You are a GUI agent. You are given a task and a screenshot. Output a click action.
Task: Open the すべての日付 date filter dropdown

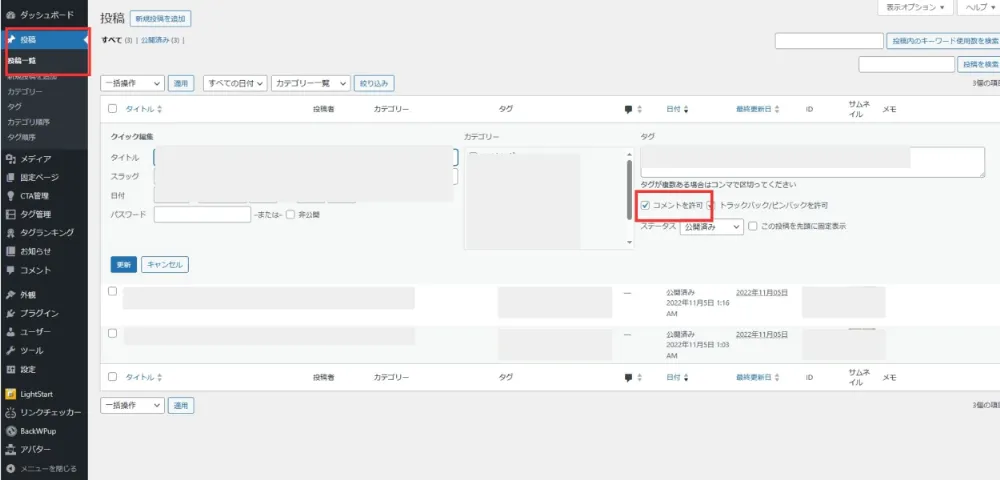(235, 84)
